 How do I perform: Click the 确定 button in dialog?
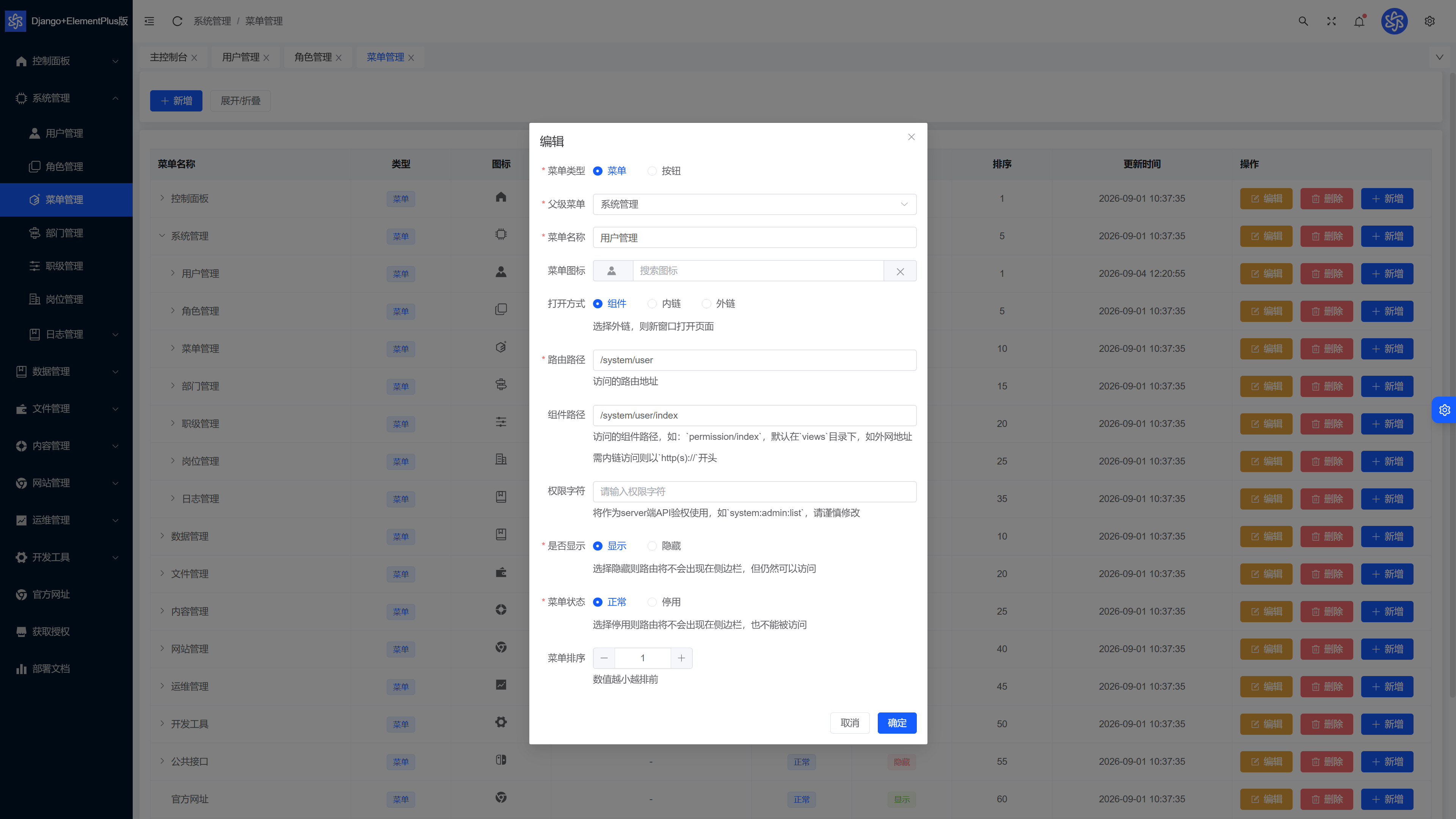coord(896,723)
